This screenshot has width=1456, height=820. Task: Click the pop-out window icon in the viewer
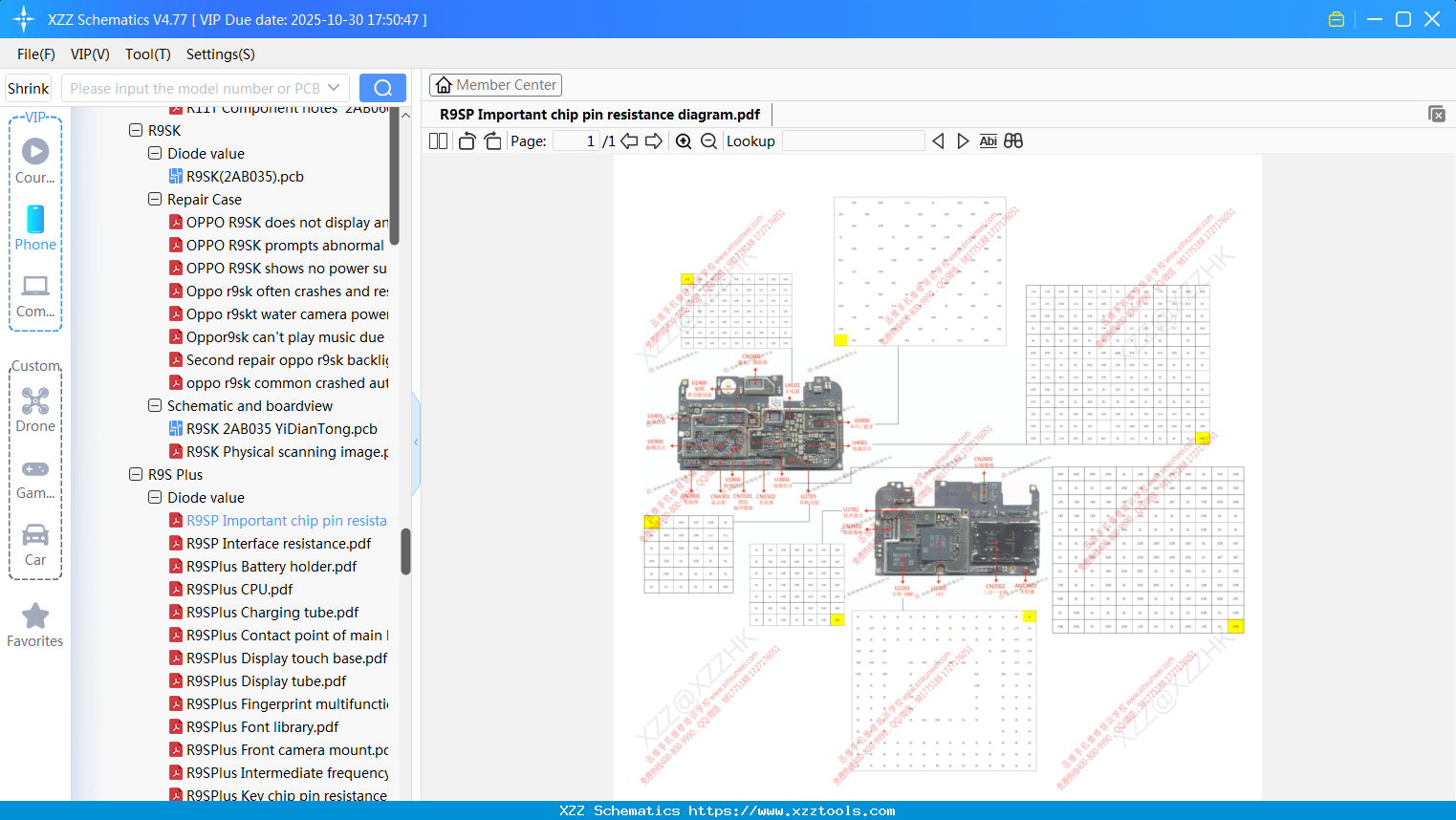1436,114
